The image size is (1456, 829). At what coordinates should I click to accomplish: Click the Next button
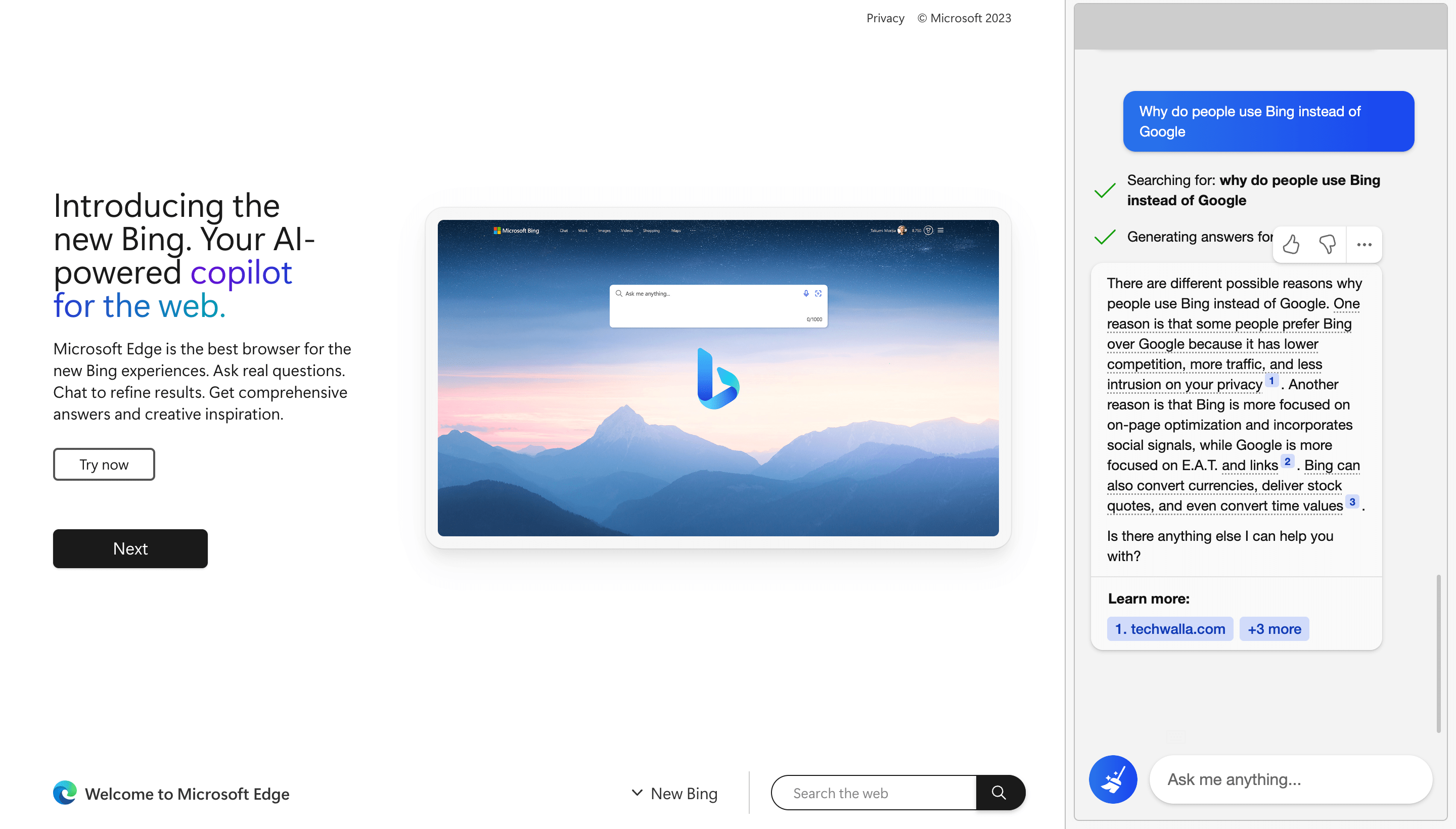click(130, 548)
